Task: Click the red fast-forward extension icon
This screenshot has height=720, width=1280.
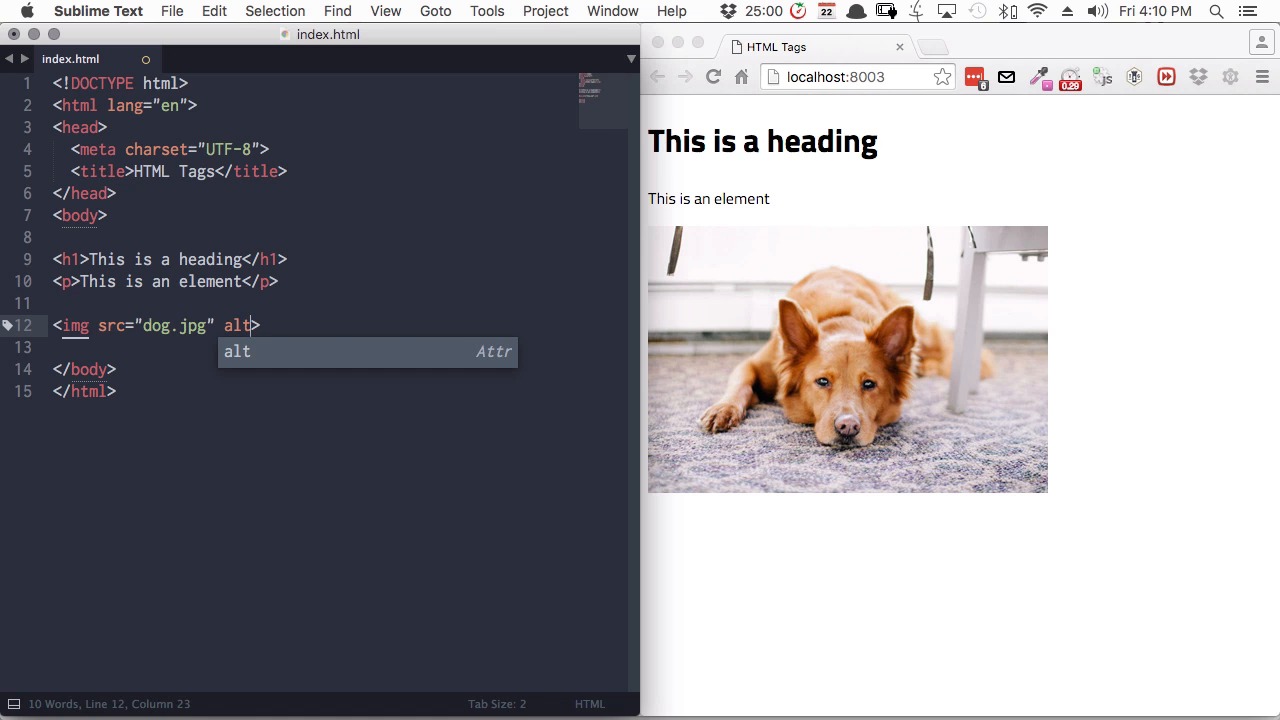Action: (1166, 77)
